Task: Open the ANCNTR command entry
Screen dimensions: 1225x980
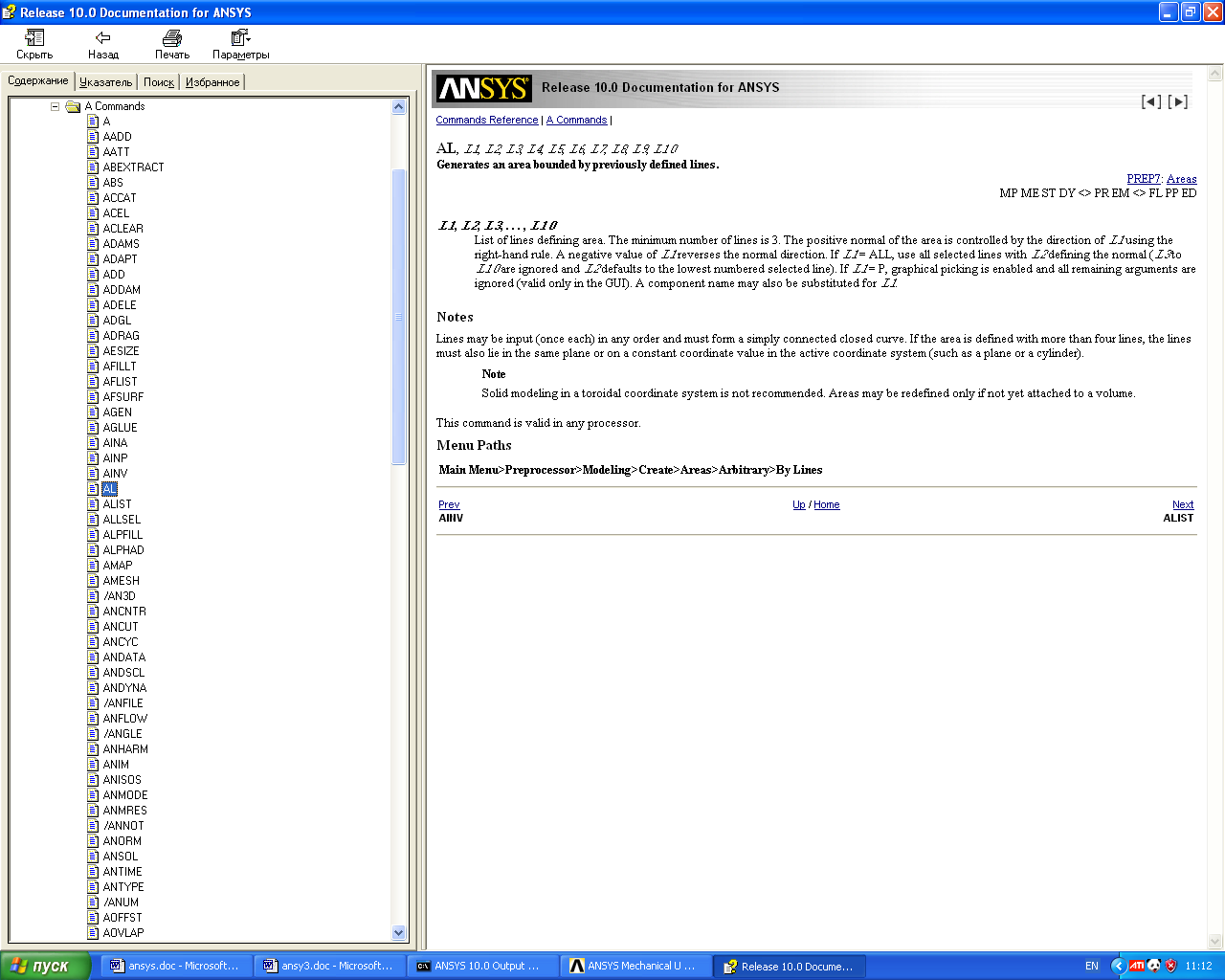Action: tap(124, 612)
